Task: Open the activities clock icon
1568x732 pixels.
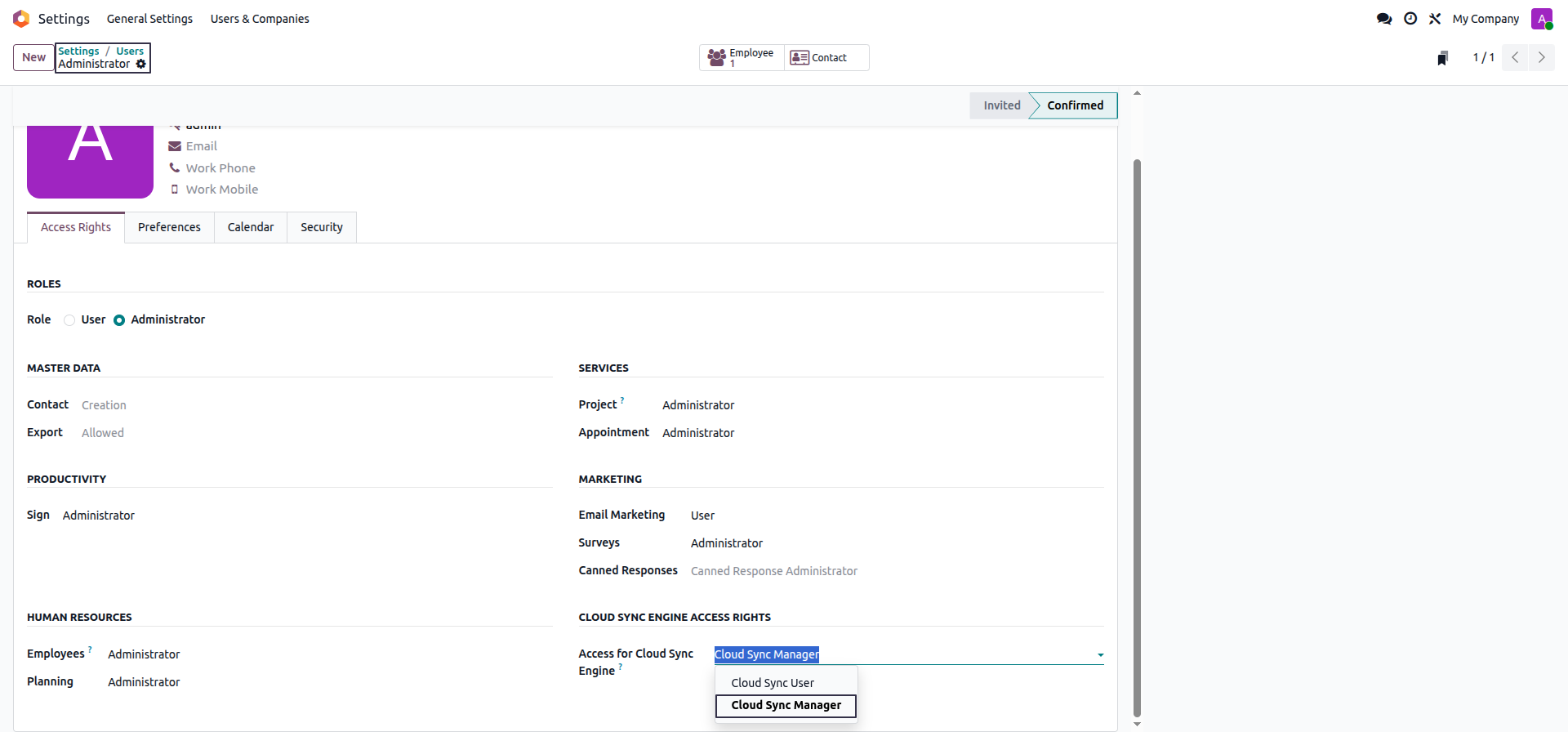Action: [1410, 19]
